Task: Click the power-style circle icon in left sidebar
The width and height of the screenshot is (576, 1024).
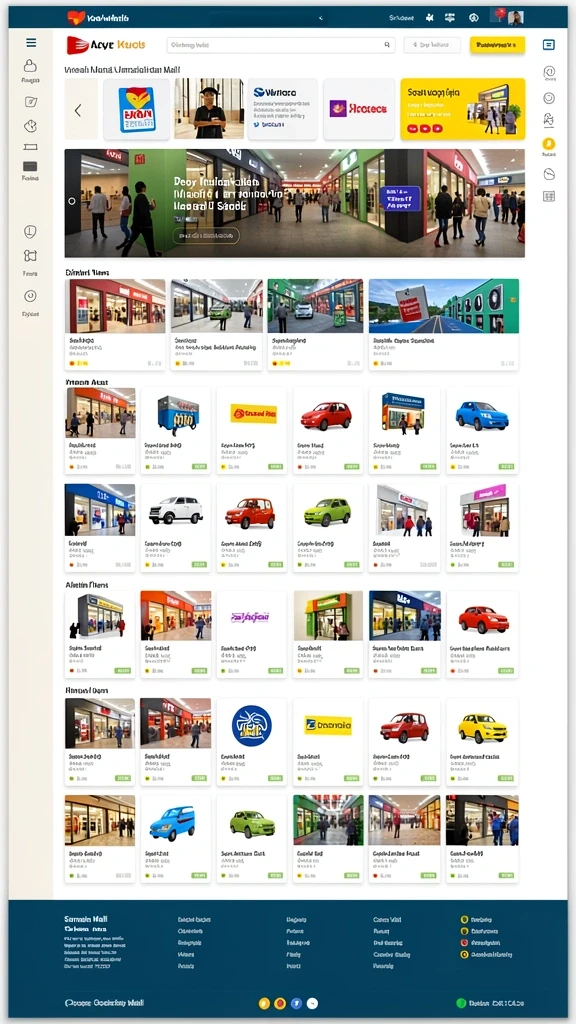Action: click(x=30, y=296)
